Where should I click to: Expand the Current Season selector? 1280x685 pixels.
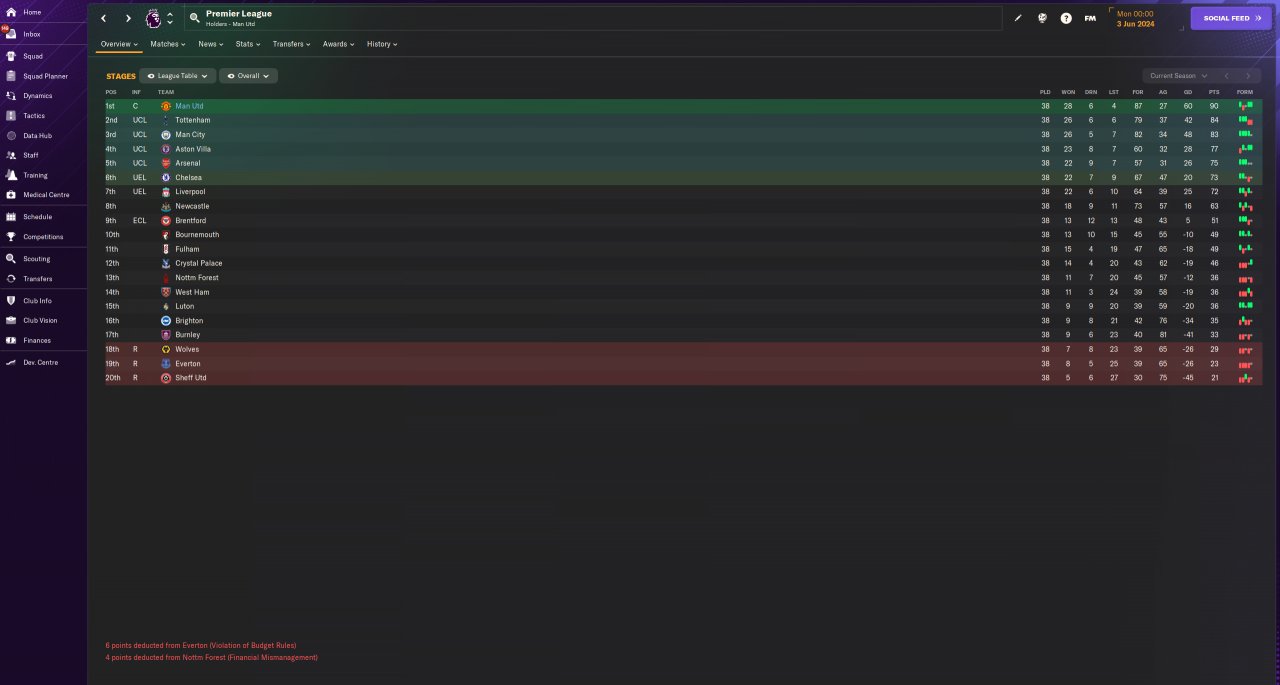coord(1178,76)
